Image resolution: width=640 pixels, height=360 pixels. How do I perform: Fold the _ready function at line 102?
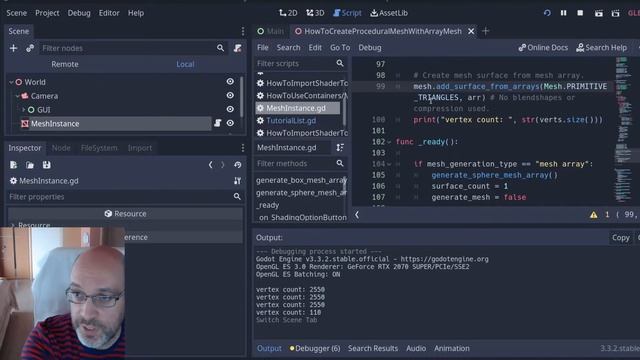(389, 142)
